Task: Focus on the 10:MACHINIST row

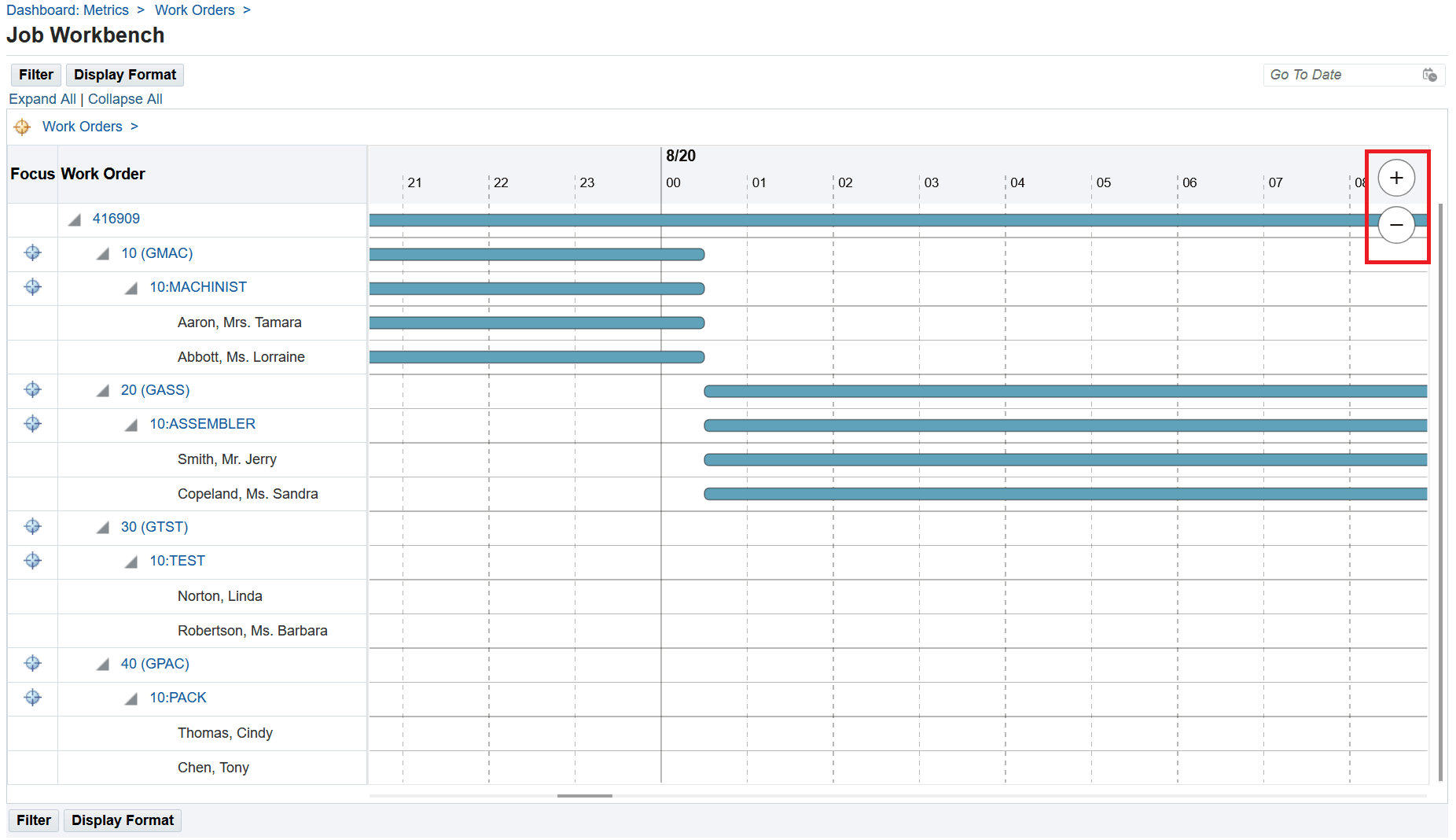Action: click(32, 287)
